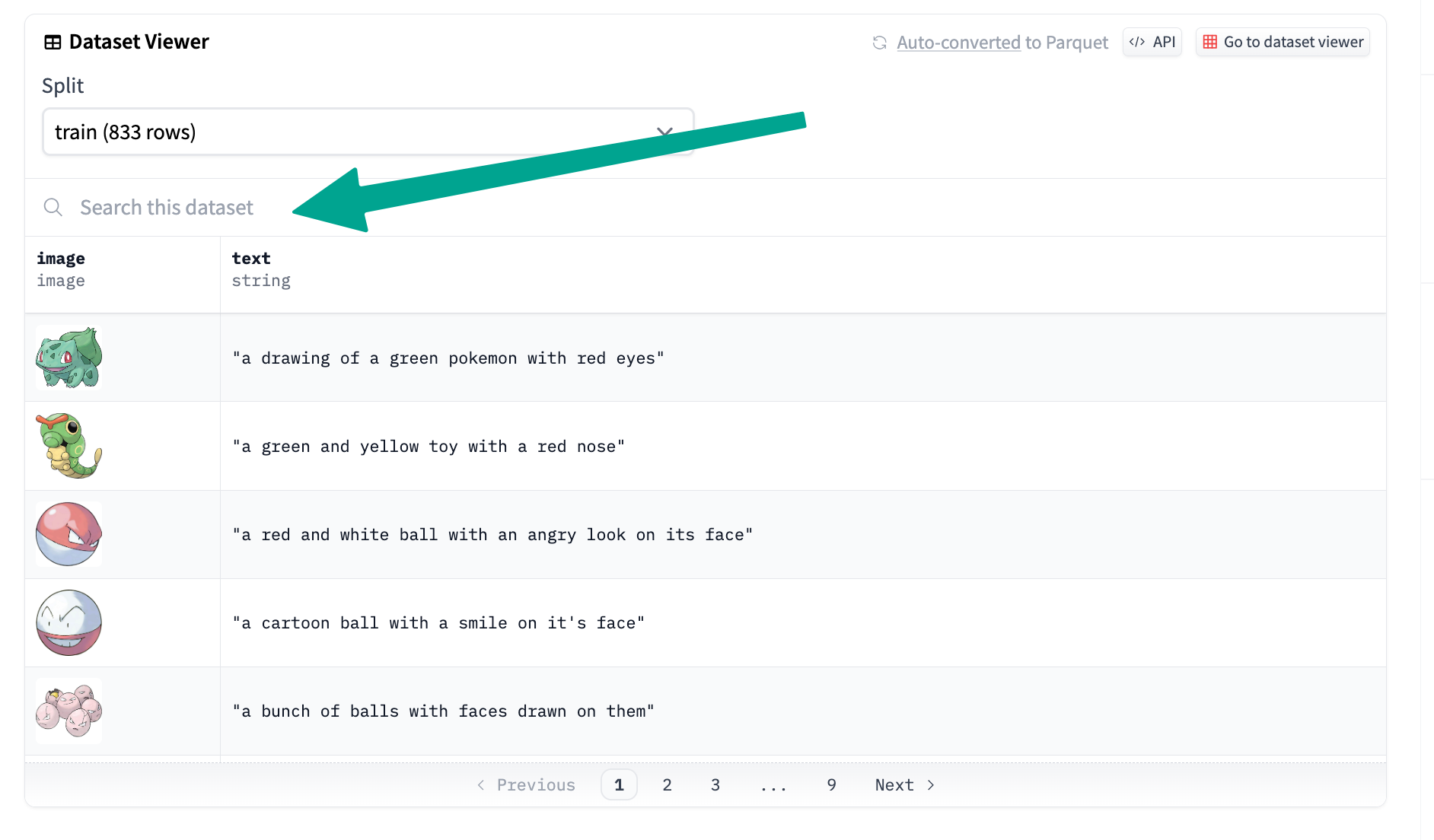1434x840 pixels.
Task: Click the magnifying glass search icon
Action: [53, 207]
